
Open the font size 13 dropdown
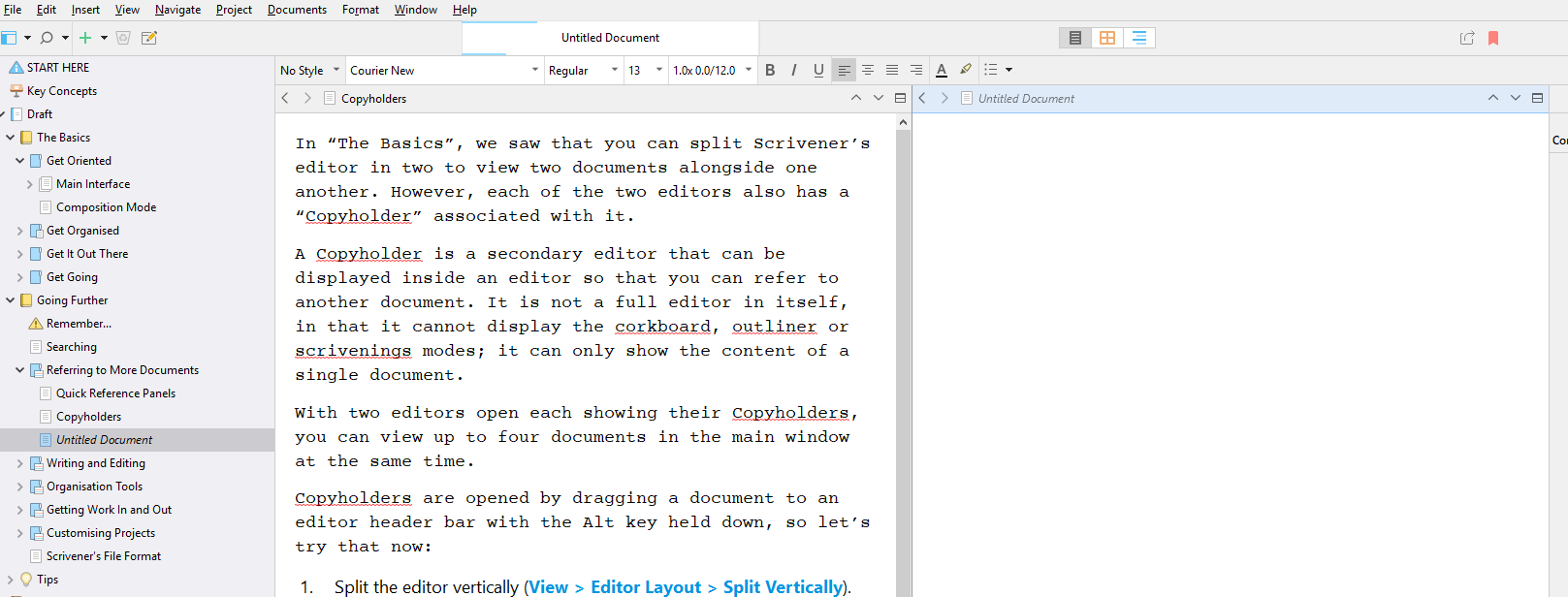click(646, 70)
